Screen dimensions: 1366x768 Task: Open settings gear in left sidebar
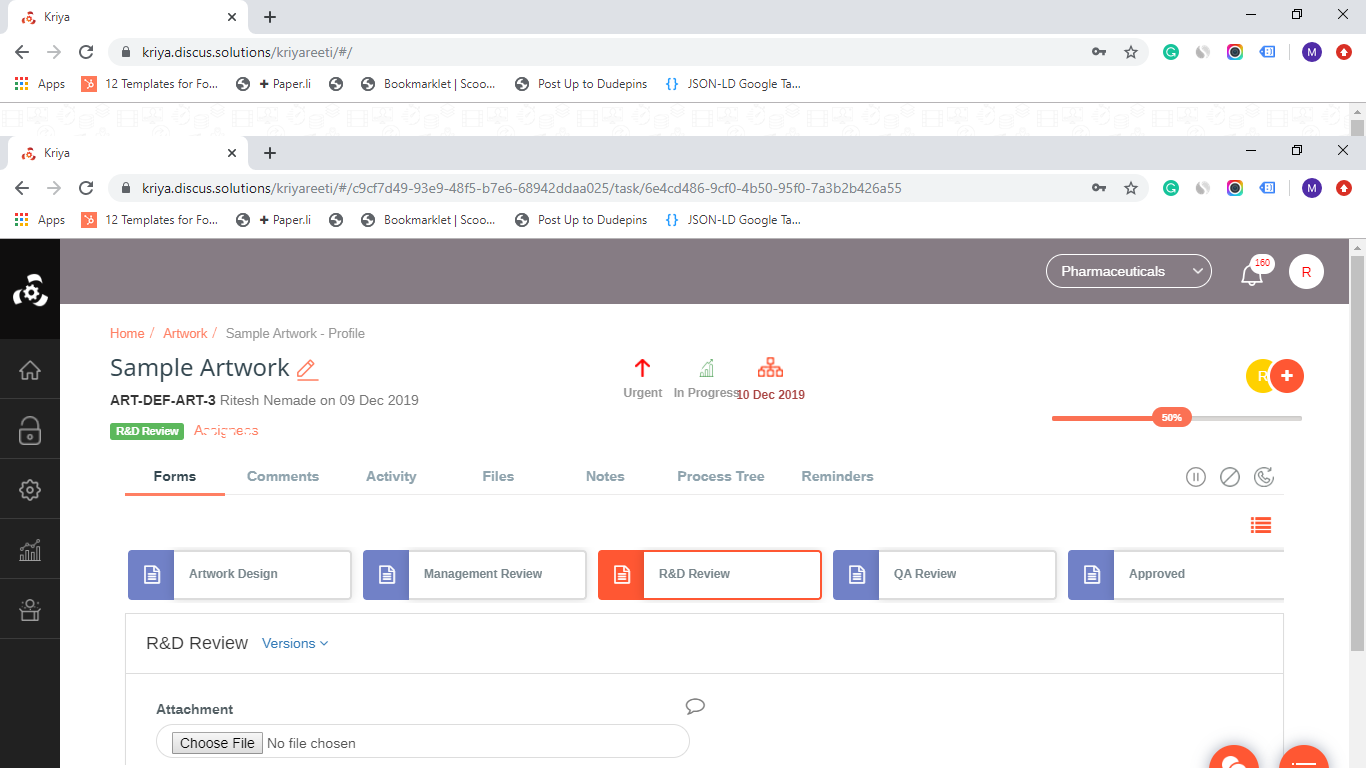pos(30,490)
